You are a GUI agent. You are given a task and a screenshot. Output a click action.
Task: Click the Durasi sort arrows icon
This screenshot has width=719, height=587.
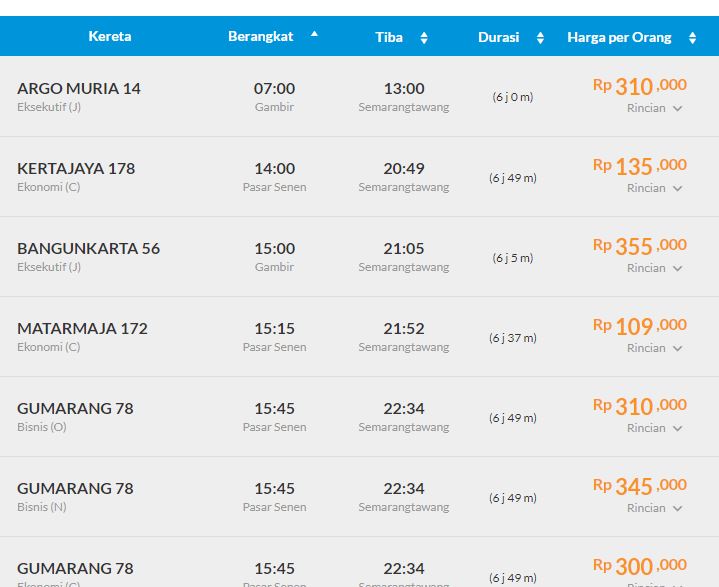[x=540, y=38]
